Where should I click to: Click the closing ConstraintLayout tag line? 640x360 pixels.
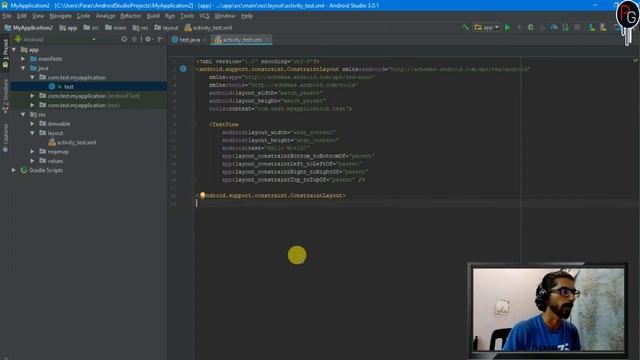(x=272, y=196)
